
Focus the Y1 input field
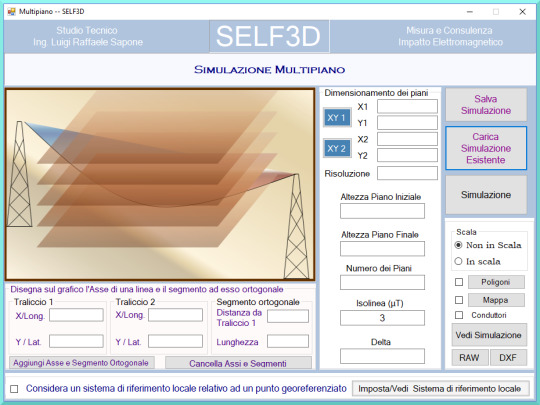pyautogui.click(x=407, y=123)
